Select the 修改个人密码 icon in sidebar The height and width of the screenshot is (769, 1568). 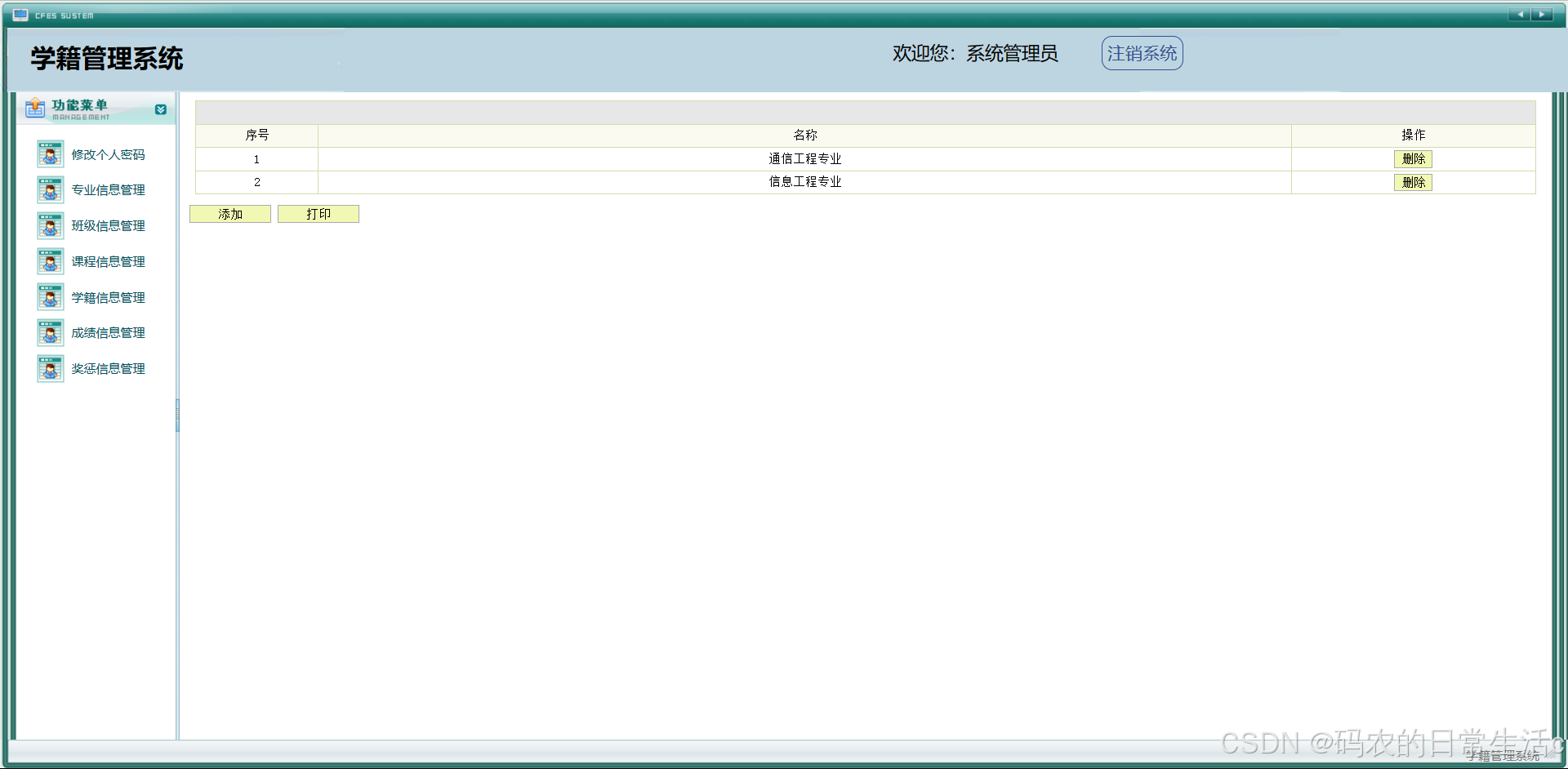[x=50, y=153]
